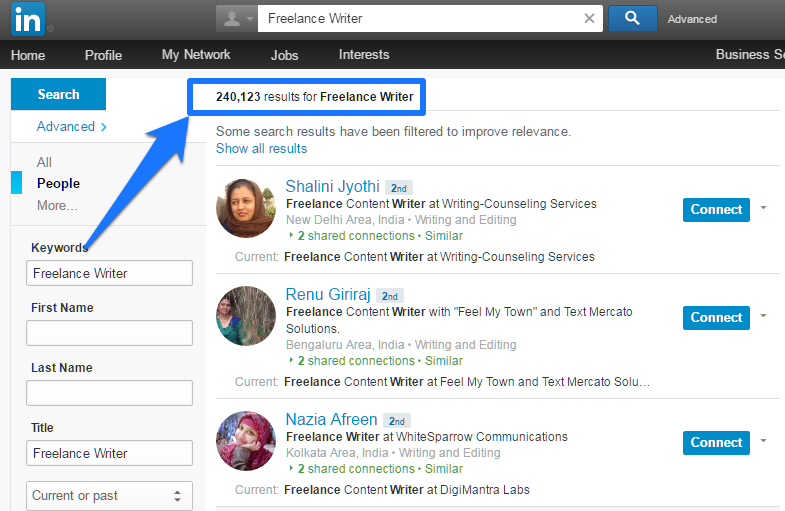This screenshot has width=785, height=511.
Task: Click the Keywords input field
Action: 109,273
